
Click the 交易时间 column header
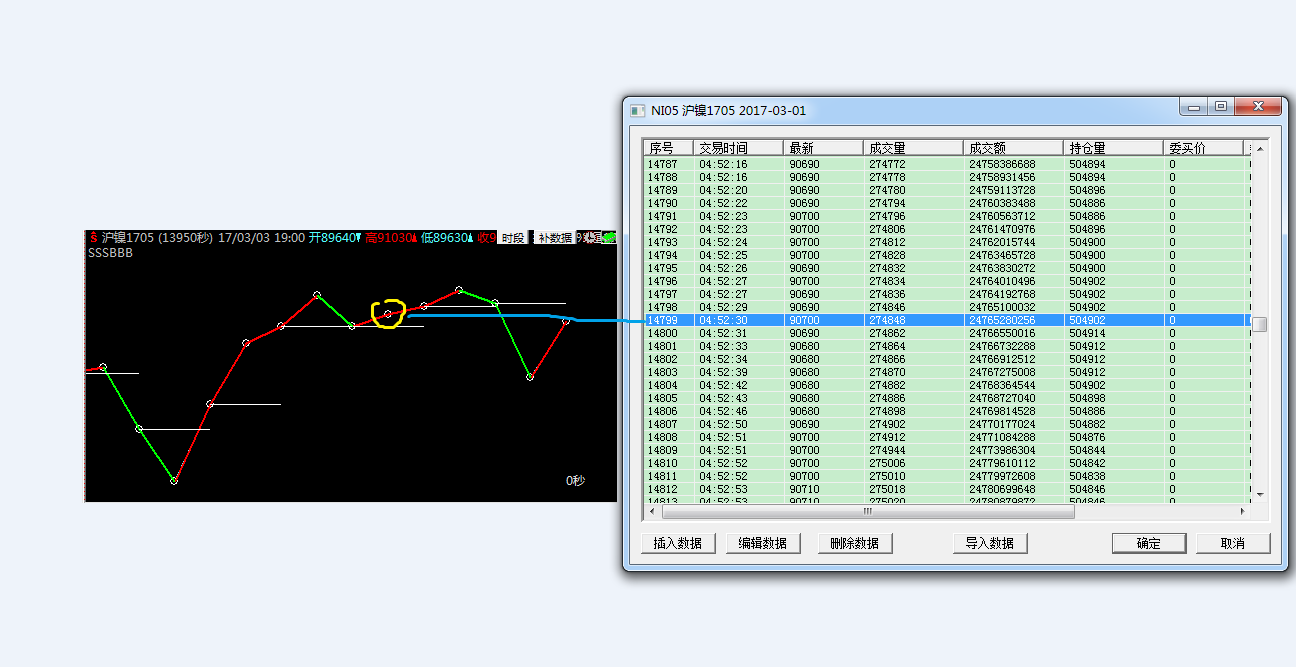(x=738, y=148)
